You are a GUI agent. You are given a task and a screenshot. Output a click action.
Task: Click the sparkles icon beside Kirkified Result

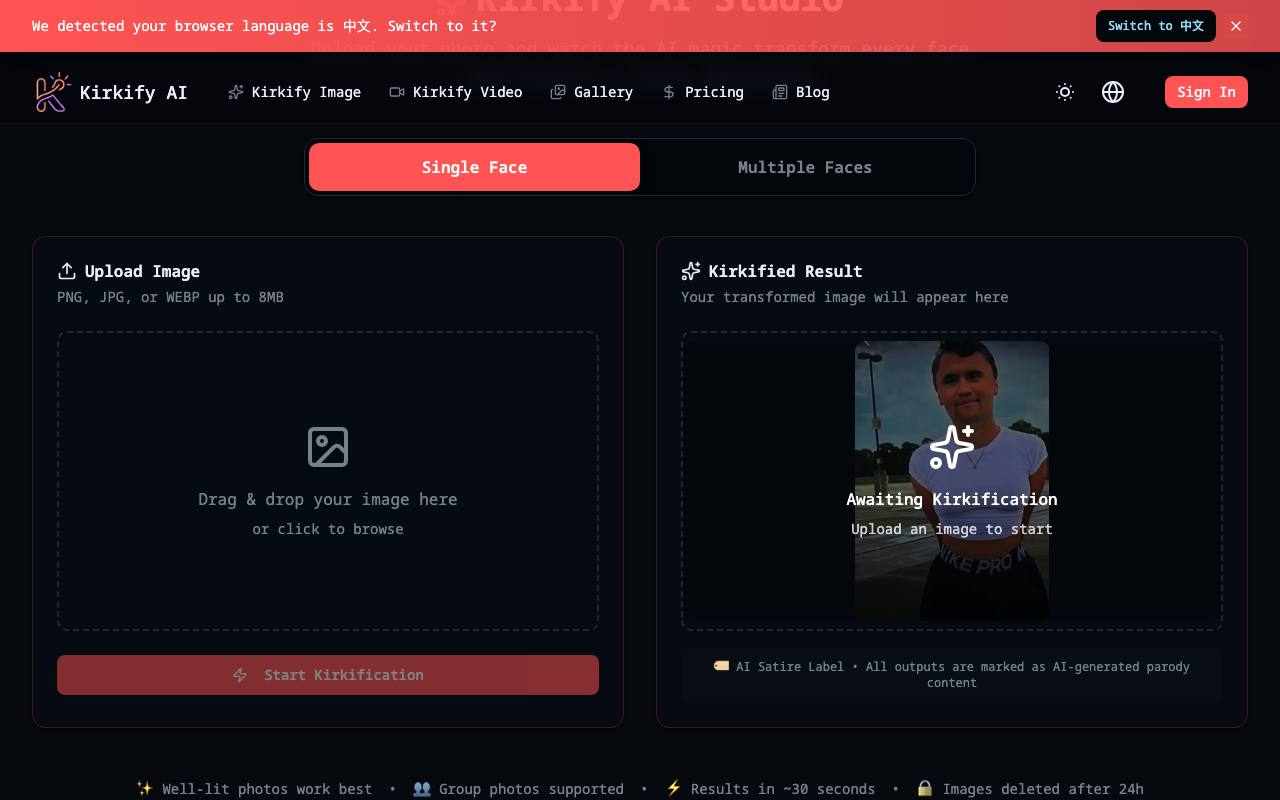[x=691, y=271]
